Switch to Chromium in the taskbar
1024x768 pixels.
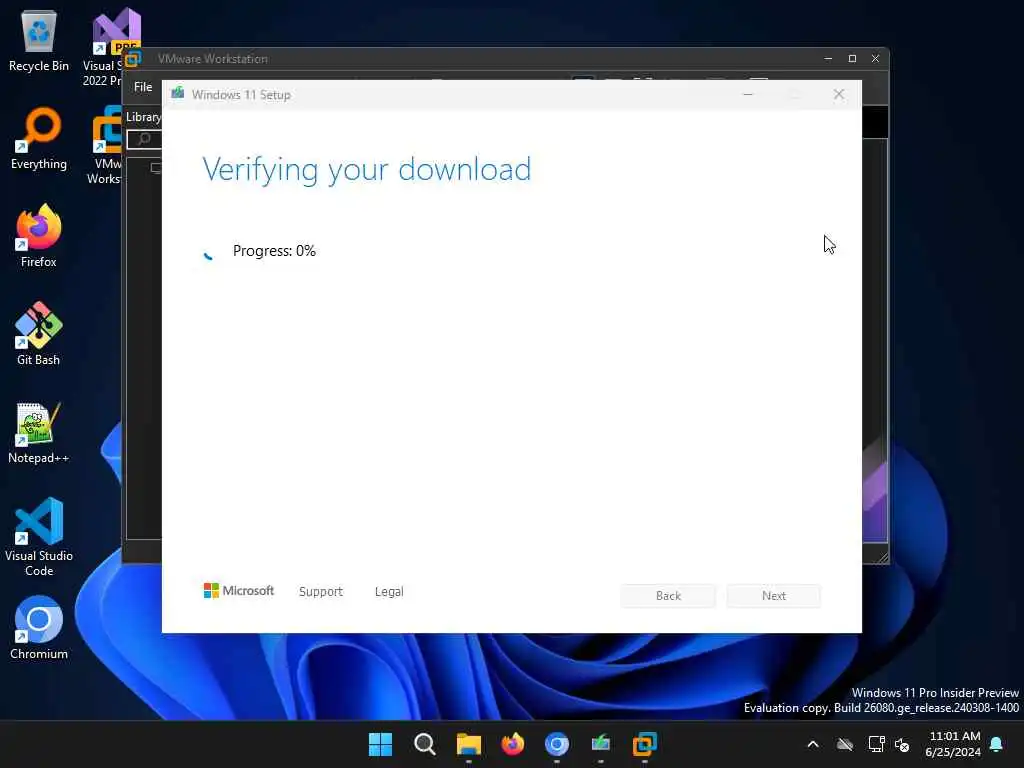pyautogui.click(x=556, y=744)
